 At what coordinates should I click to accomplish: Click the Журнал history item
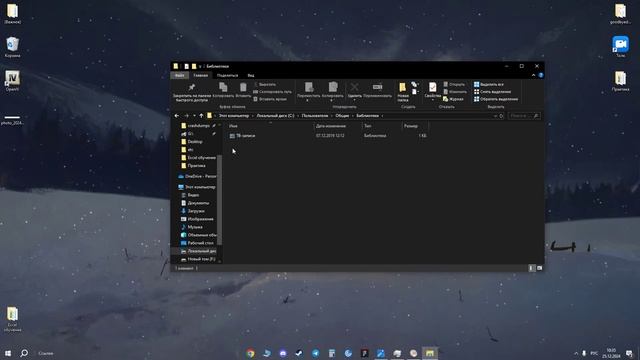(453, 99)
